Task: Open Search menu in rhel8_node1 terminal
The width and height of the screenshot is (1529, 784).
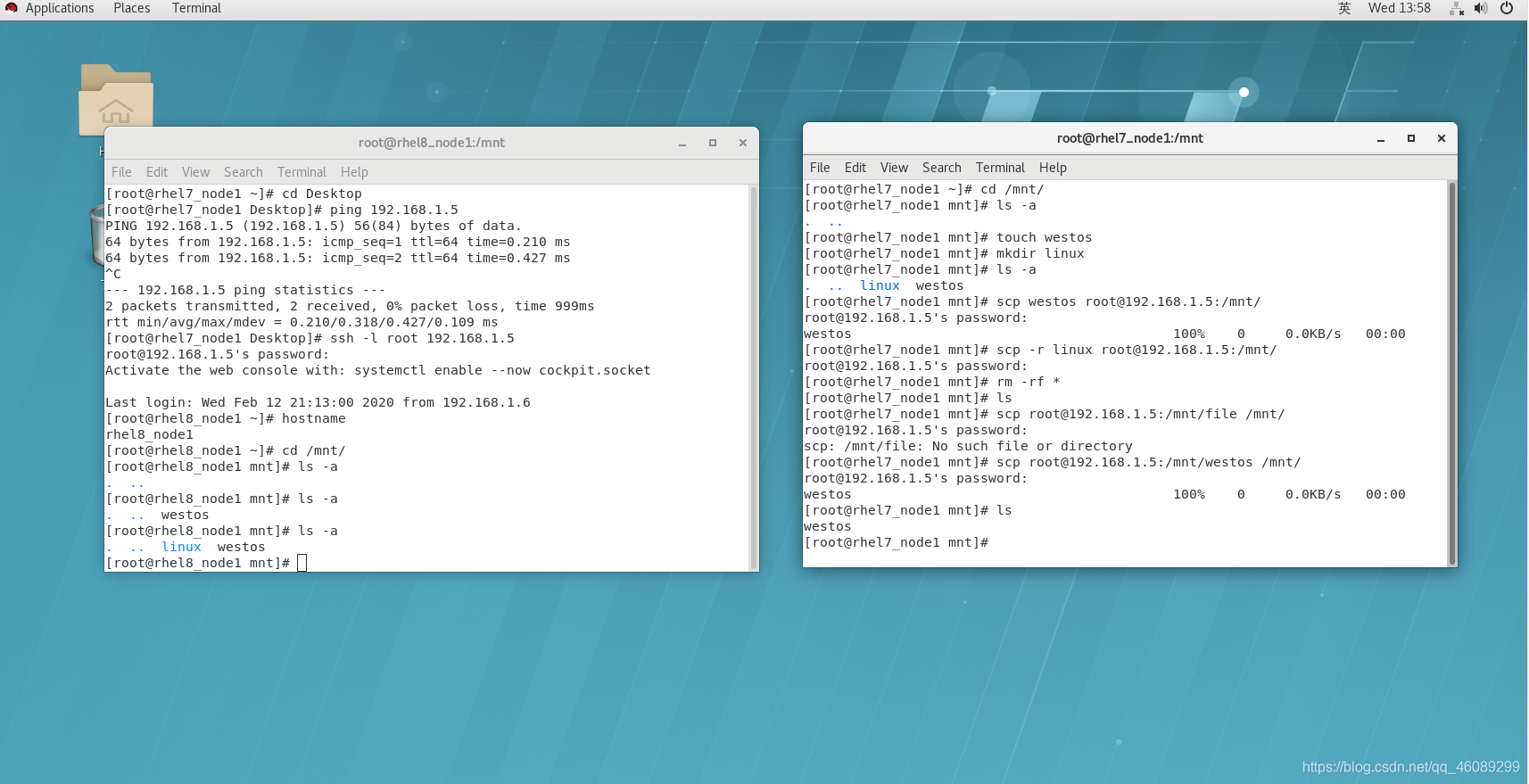Action: 244,172
